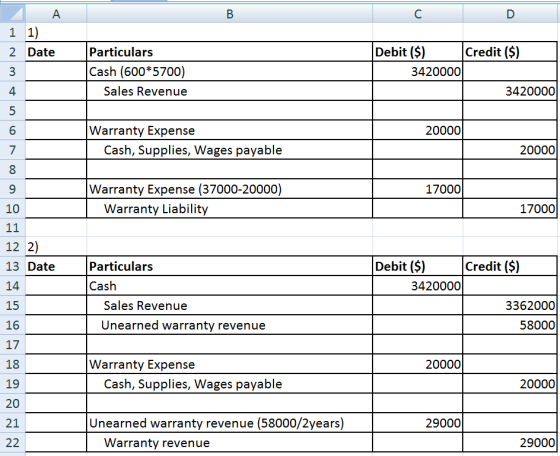The image size is (560, 456).
Task: Click 'Date' header in row 2
Action: tap(56, 52)
